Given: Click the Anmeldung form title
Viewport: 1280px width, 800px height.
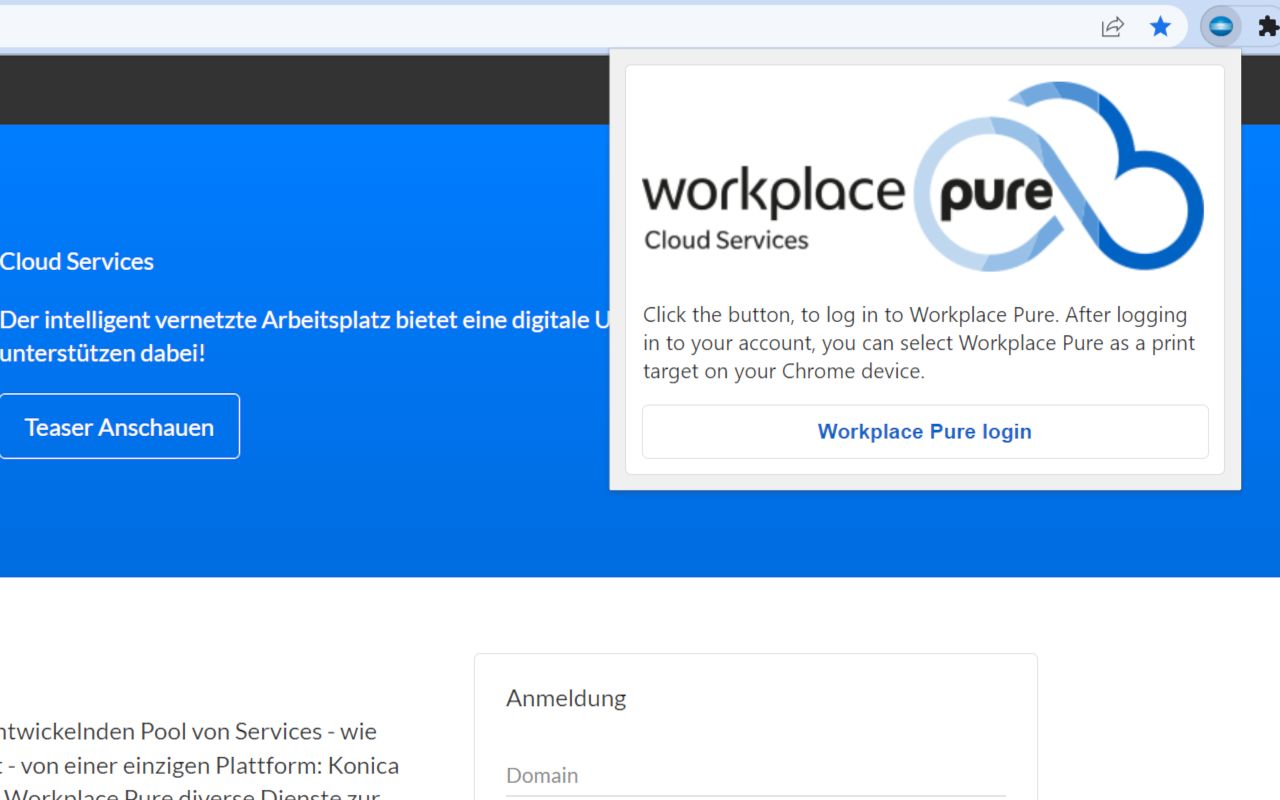Looking at the screenshot, I should pos(566,698).
